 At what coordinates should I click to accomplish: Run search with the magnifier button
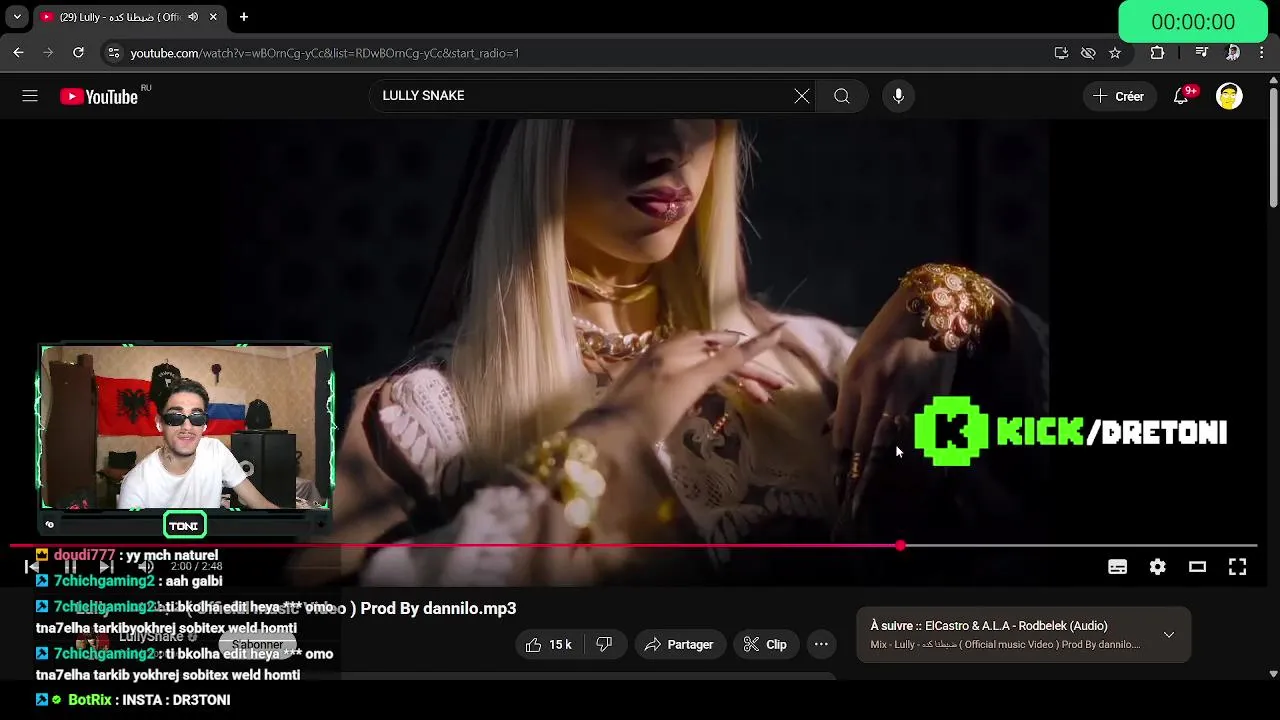(x=842, y=96)
